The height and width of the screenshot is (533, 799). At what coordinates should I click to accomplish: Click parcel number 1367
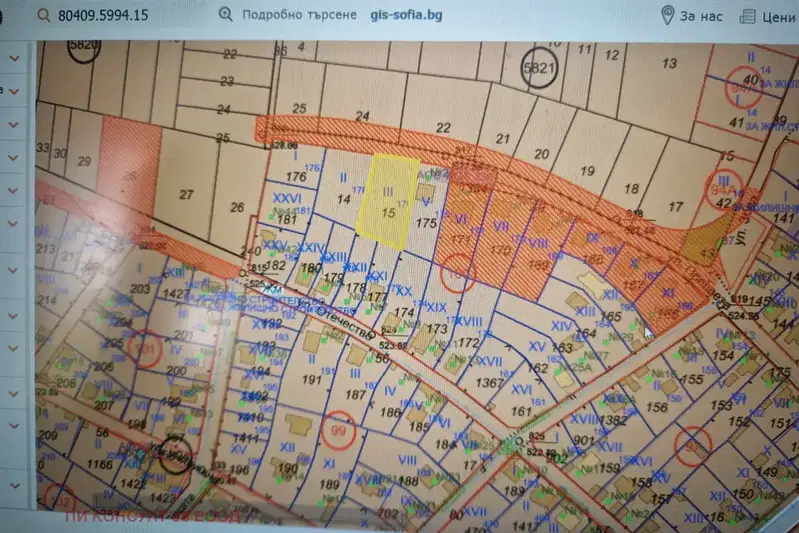pyautogui.click(x=490, y=382)
